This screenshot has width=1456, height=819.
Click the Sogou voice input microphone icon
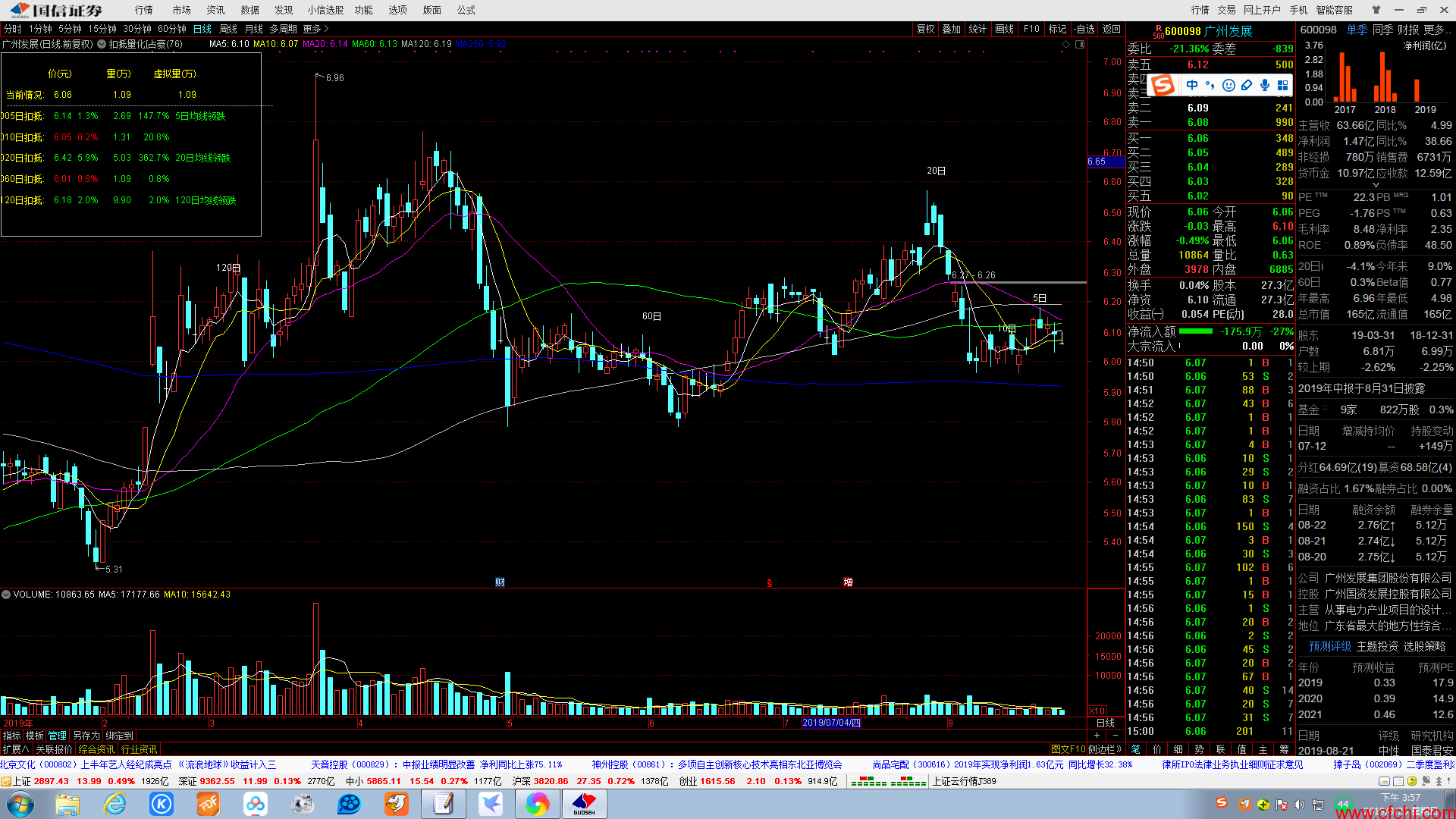(x=1265, y=85)
